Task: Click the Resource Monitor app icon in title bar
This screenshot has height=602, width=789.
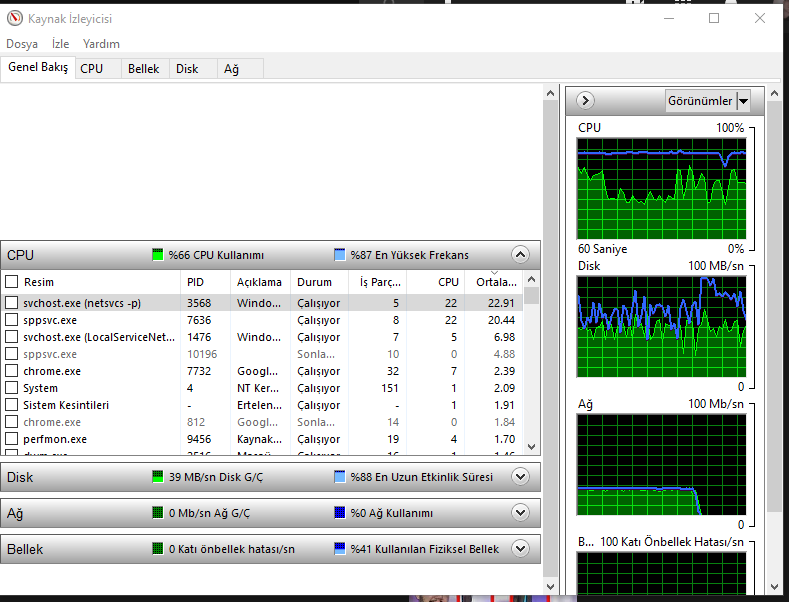Action: pos(15,18)
